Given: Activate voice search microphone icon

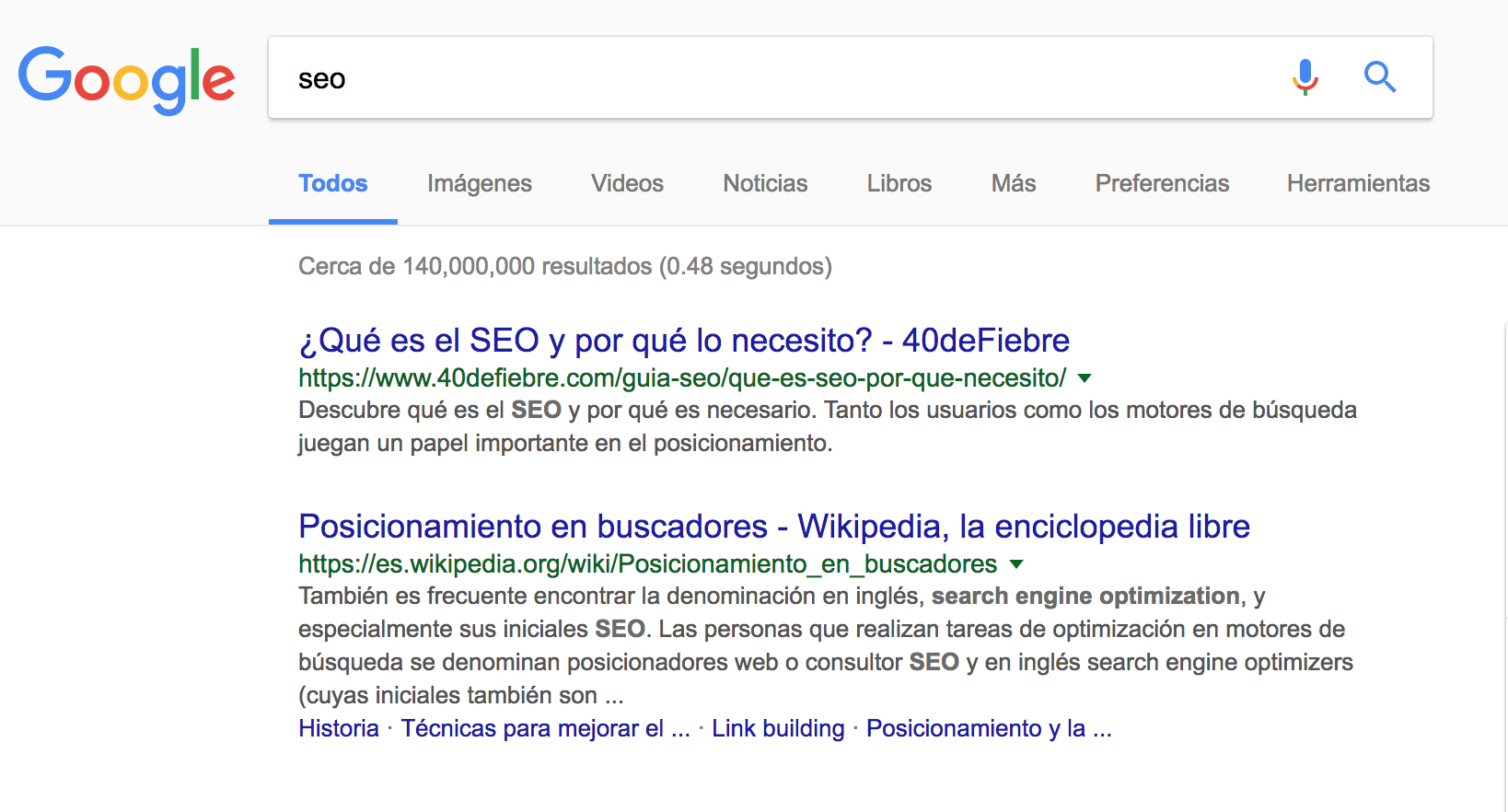Looking at the screenshot, I should pos(1305,77).
